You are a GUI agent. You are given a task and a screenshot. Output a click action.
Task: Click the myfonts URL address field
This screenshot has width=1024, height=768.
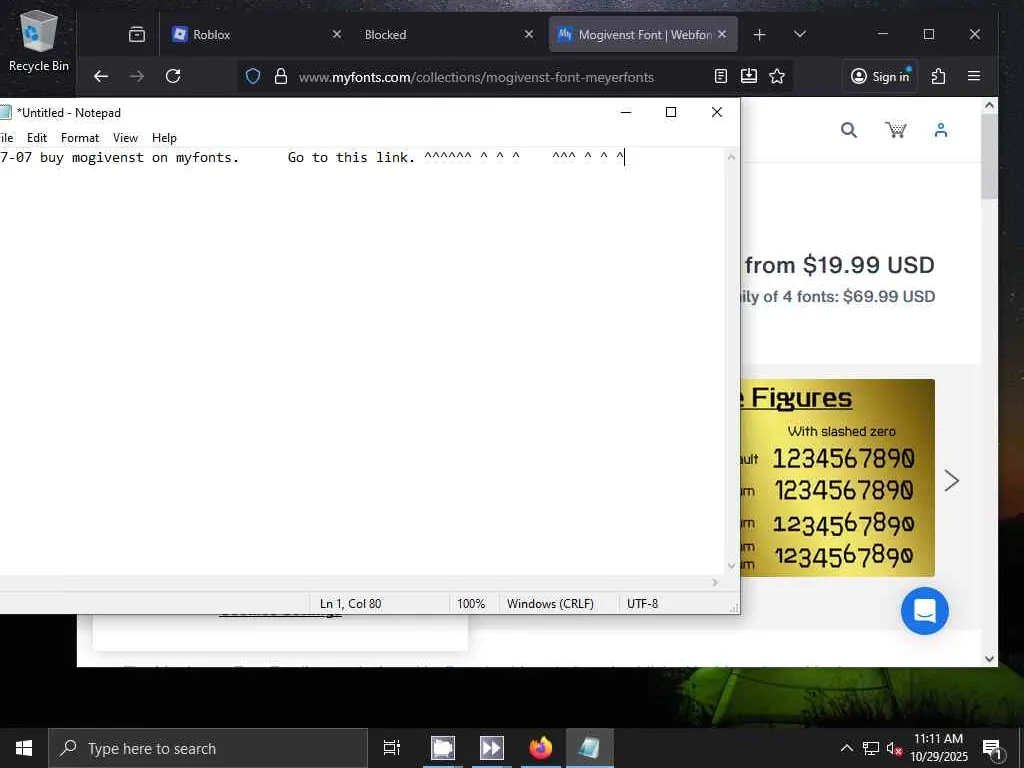477,77
